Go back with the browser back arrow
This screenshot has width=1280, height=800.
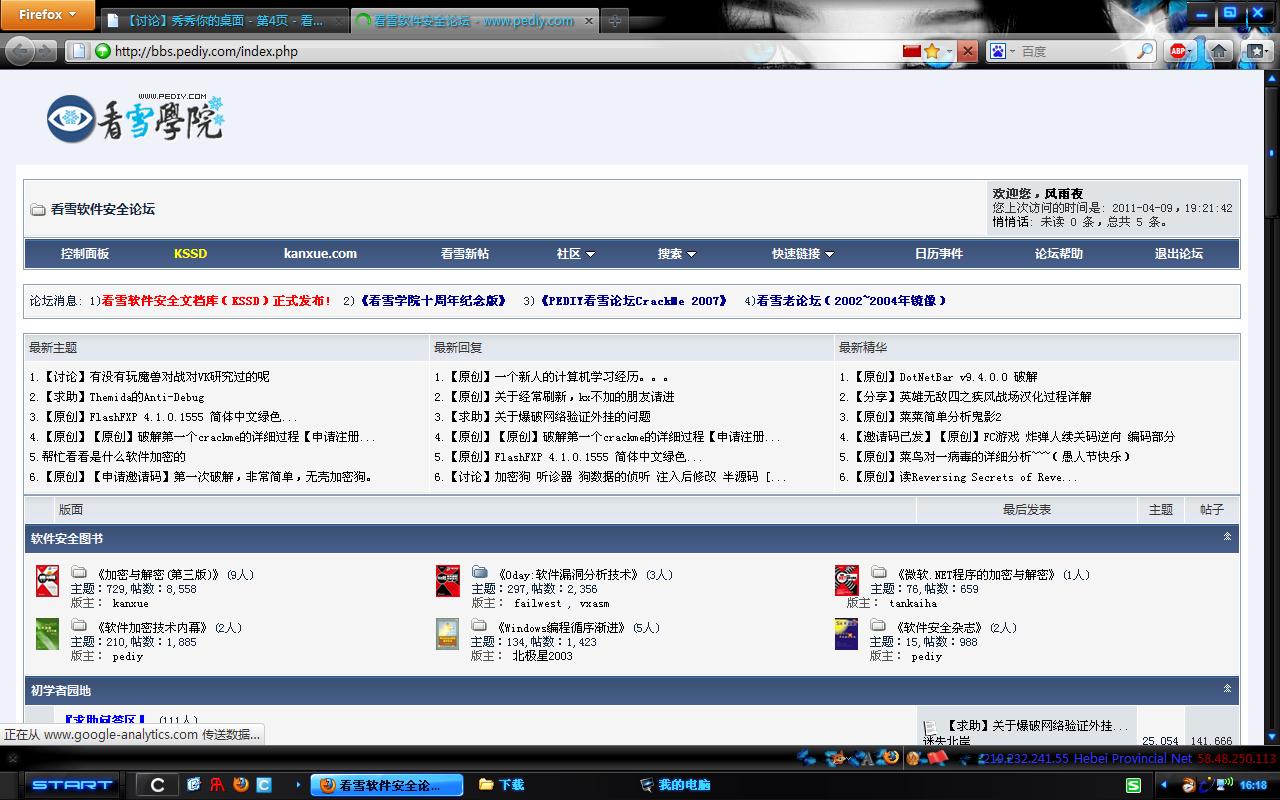tap(20, 51)
